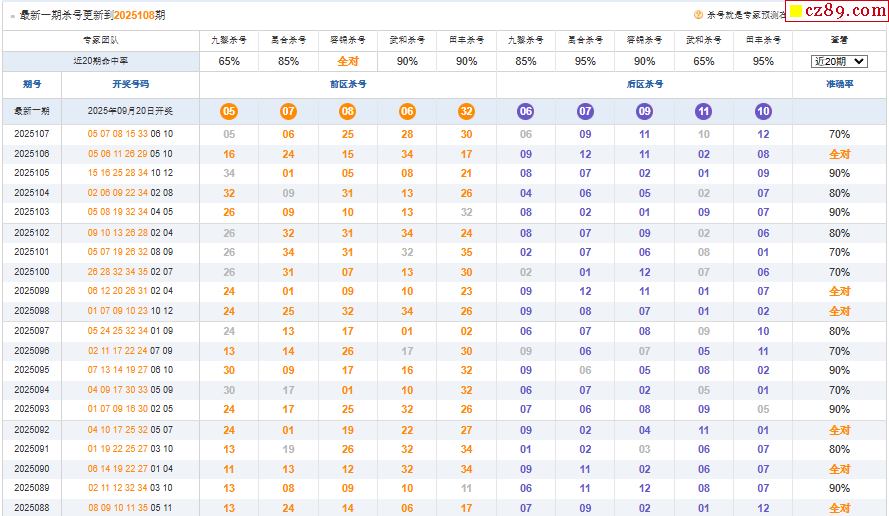Click the orange question mark help icon
Image resolution: width=889 pixels, height=516 pixels.
pyautogui.click(x=698, y=15)
